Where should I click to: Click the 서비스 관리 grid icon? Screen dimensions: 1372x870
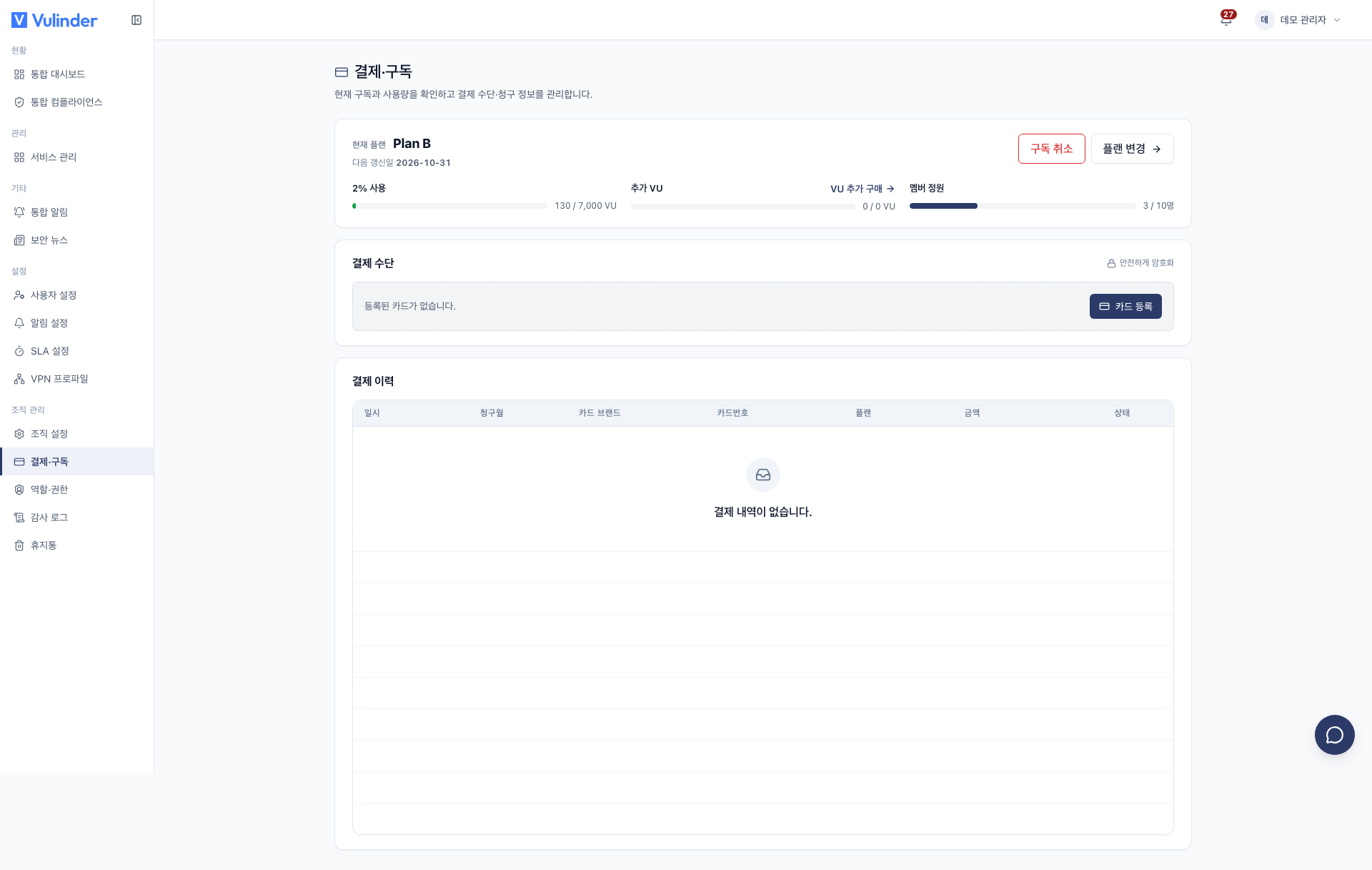tap(19, 157)
